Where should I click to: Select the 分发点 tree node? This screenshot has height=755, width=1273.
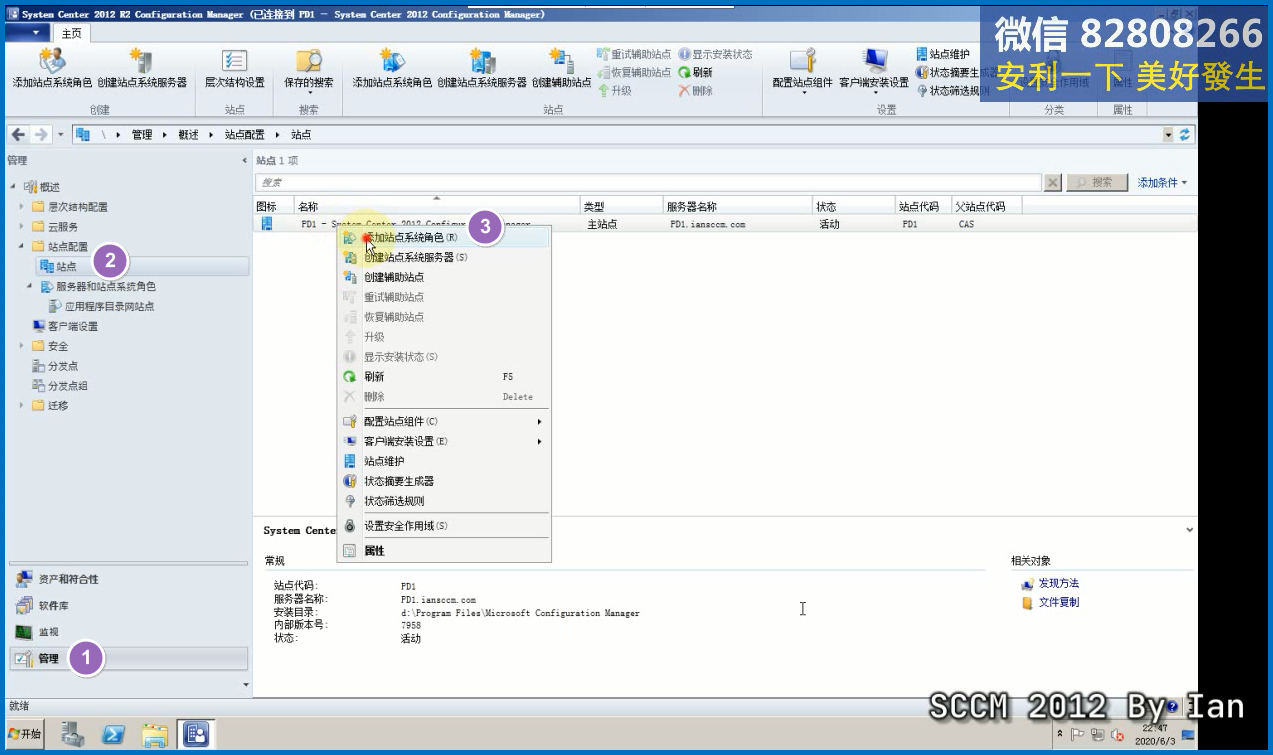[x=55, y=366]
